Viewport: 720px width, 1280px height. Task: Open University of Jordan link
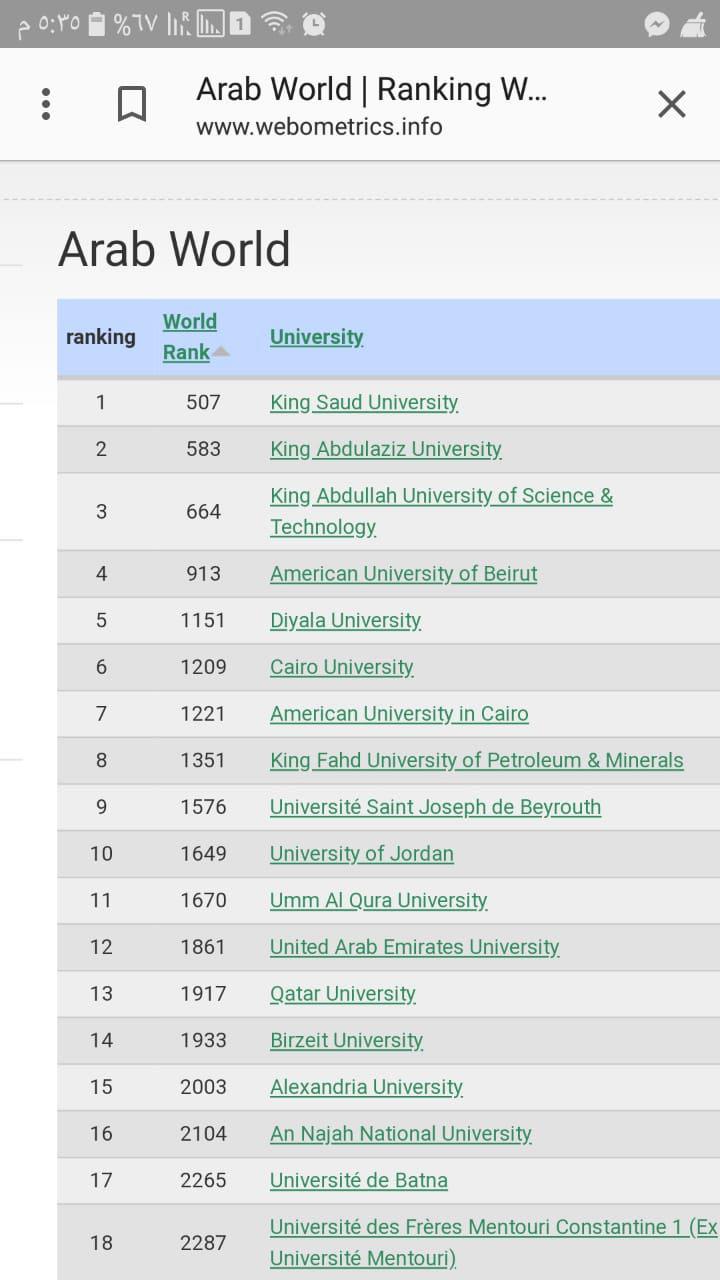point(362,854)
